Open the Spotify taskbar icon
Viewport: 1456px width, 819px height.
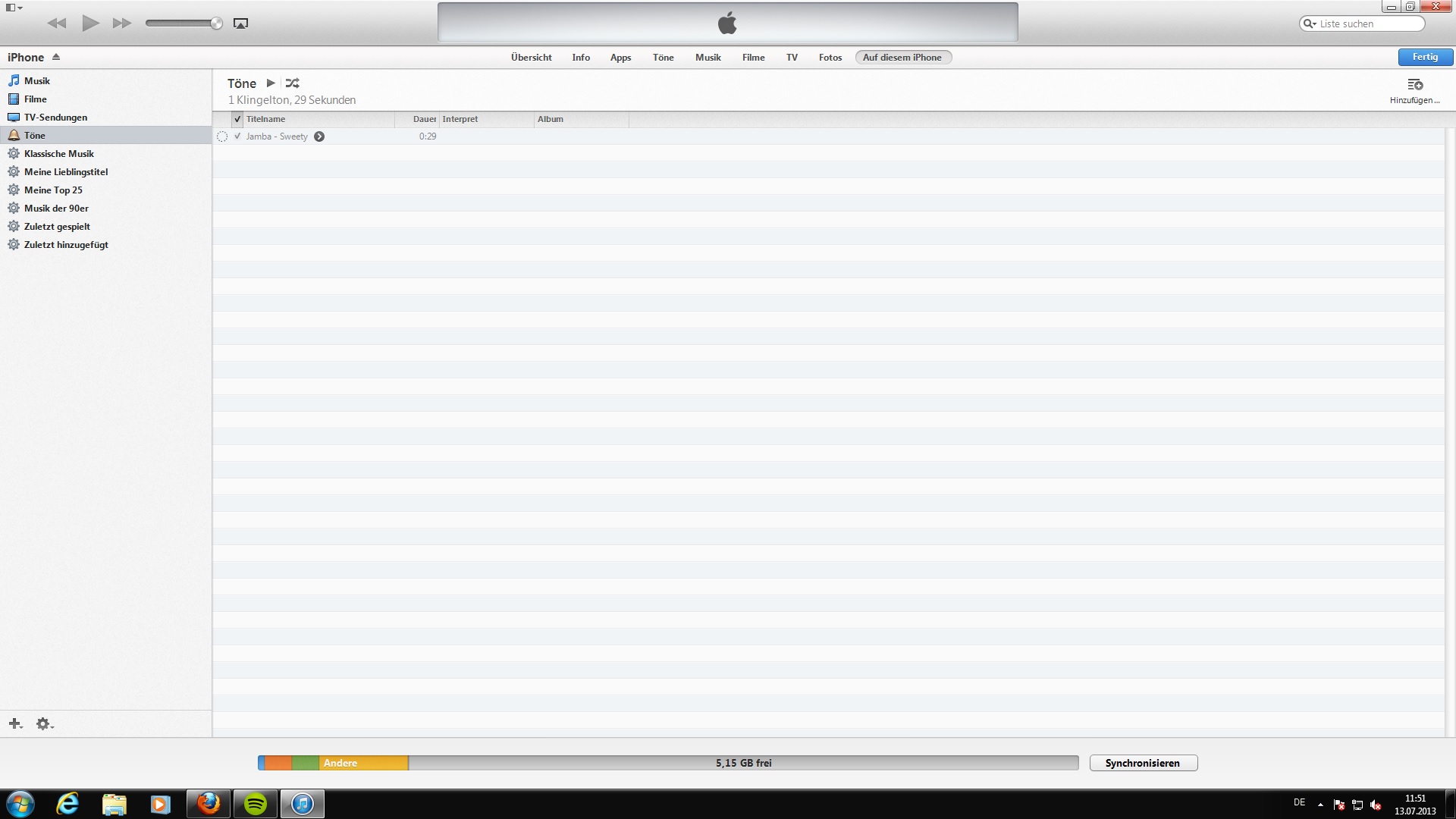(x=256, y=804)
